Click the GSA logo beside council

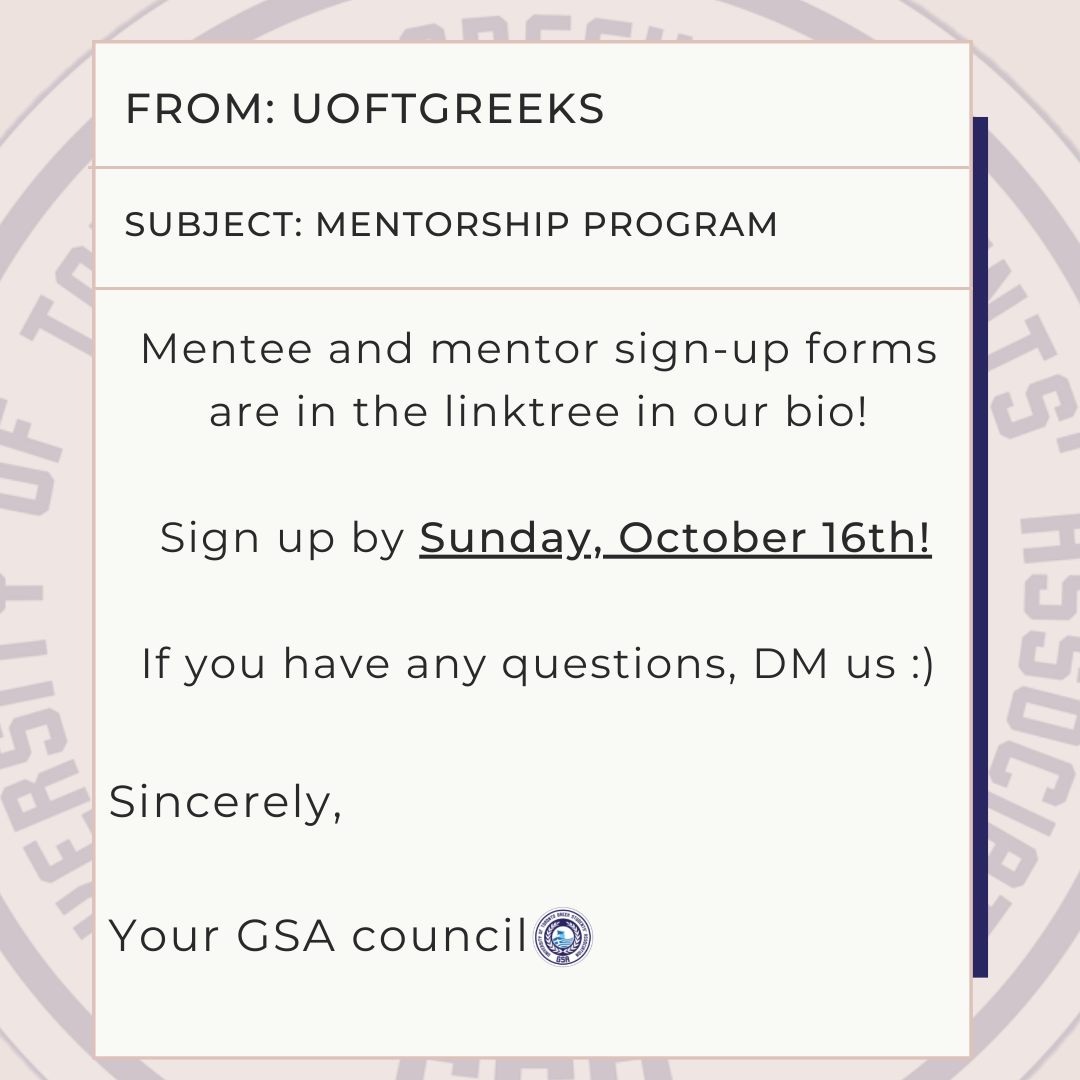[x=564, y=938]
